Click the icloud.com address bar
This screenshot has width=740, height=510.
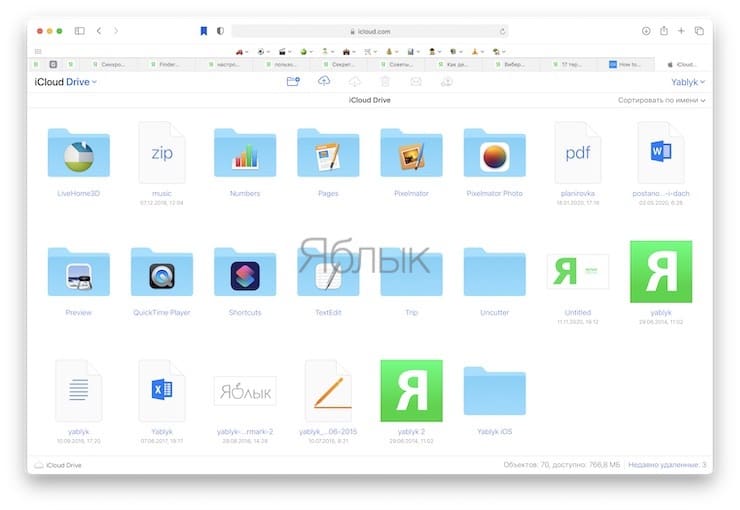tap(370, 31)
